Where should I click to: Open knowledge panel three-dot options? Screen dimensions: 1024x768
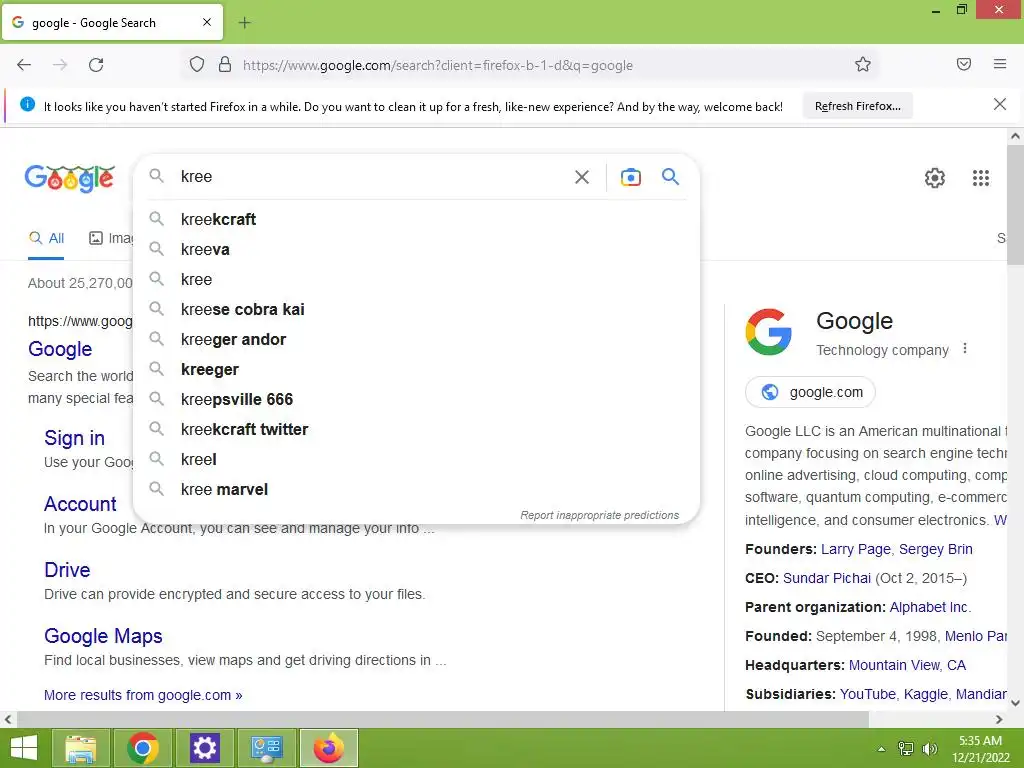965,349
